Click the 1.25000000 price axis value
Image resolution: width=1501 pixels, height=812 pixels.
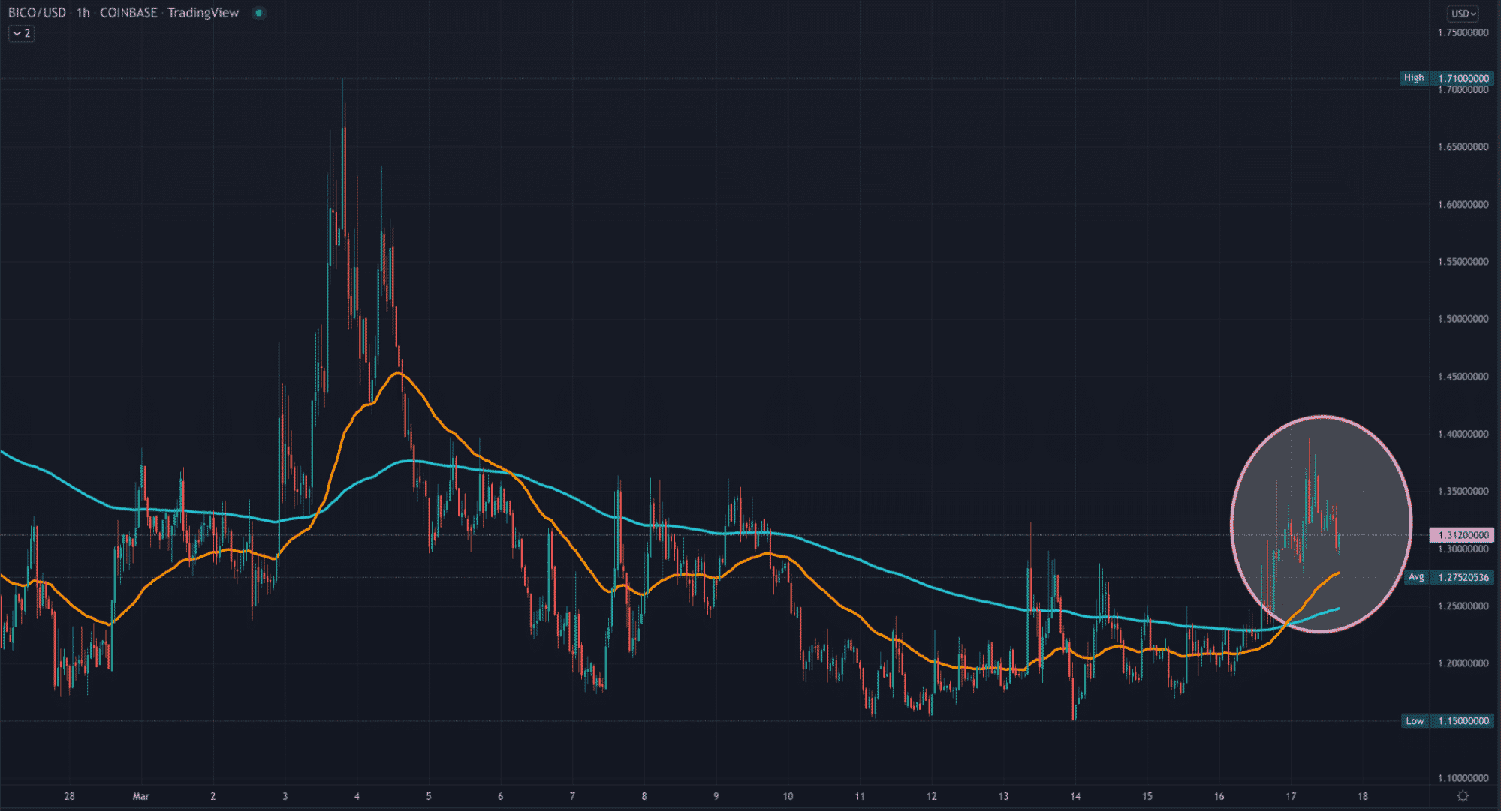pos(1463,606)
